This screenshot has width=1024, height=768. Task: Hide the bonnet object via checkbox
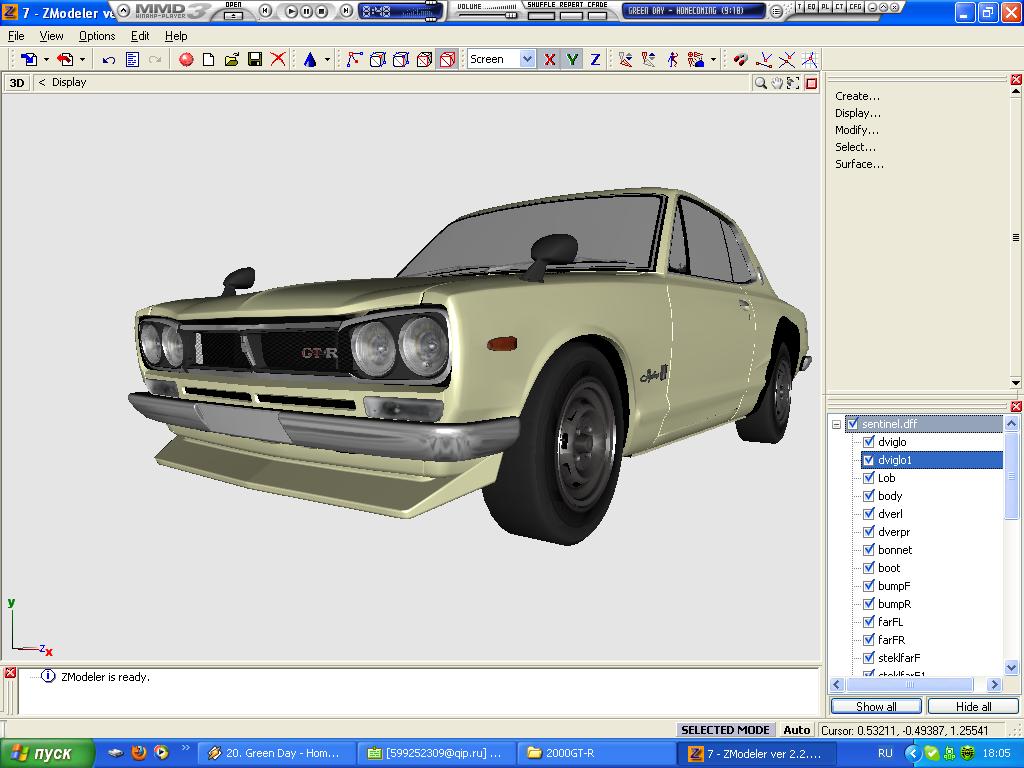tap(869, 550)
